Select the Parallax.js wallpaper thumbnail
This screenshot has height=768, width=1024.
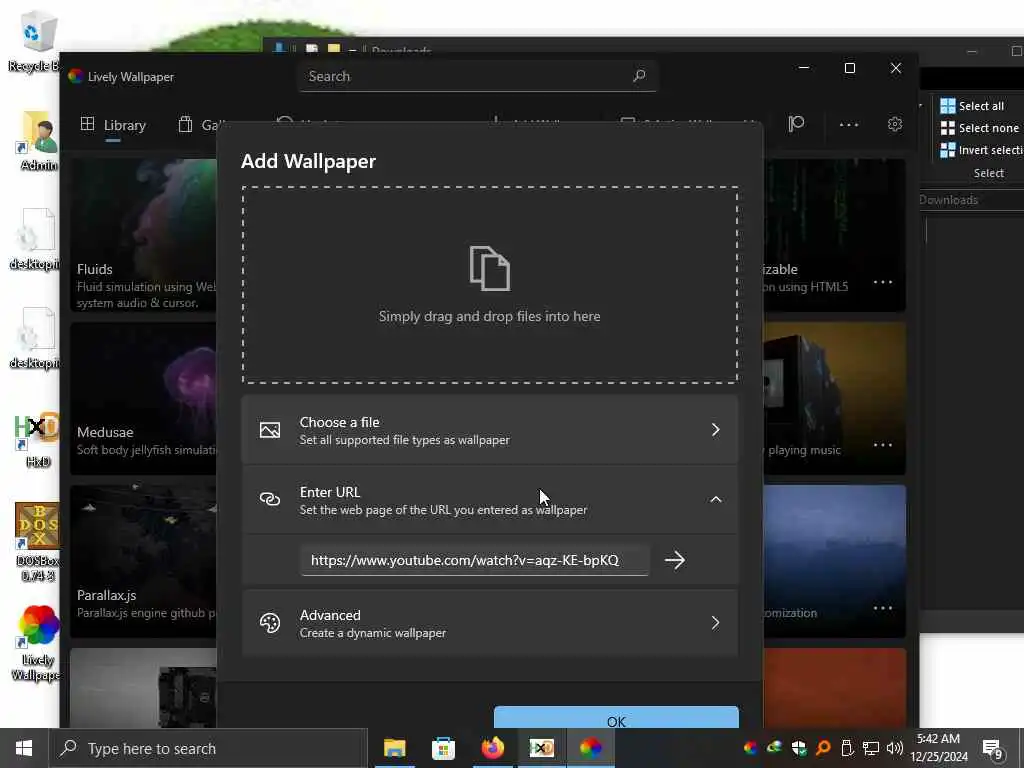[143, 562]
